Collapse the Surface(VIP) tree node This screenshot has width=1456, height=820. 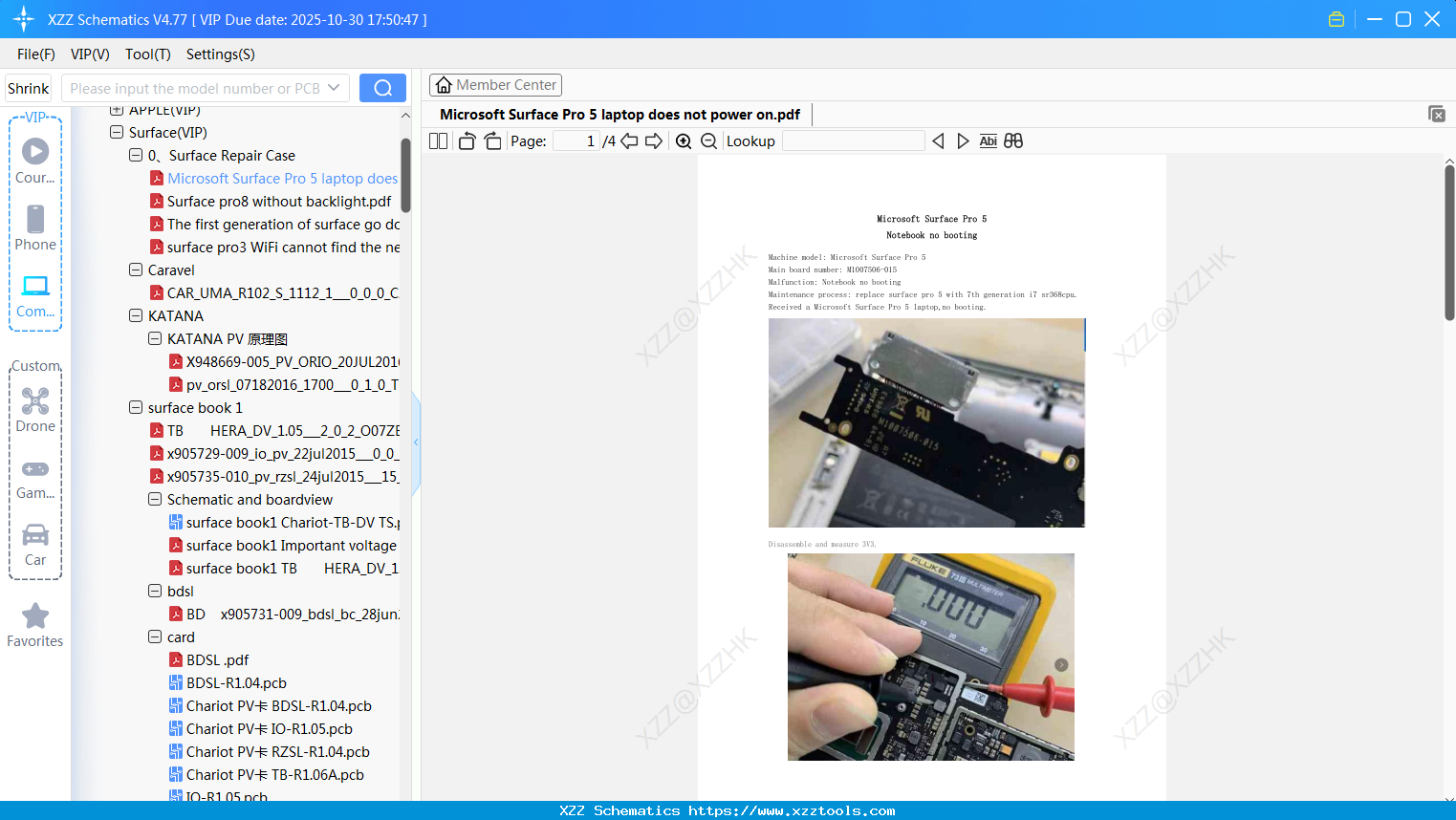click(x=117, y=132)
